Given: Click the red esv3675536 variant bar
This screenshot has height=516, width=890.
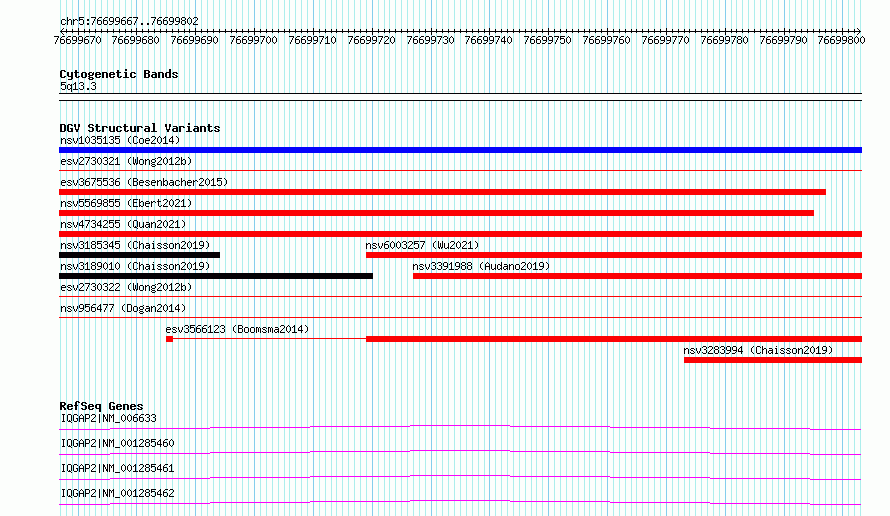Looking at the screenshot, I should pyautogui.click(x=442, y=192).
